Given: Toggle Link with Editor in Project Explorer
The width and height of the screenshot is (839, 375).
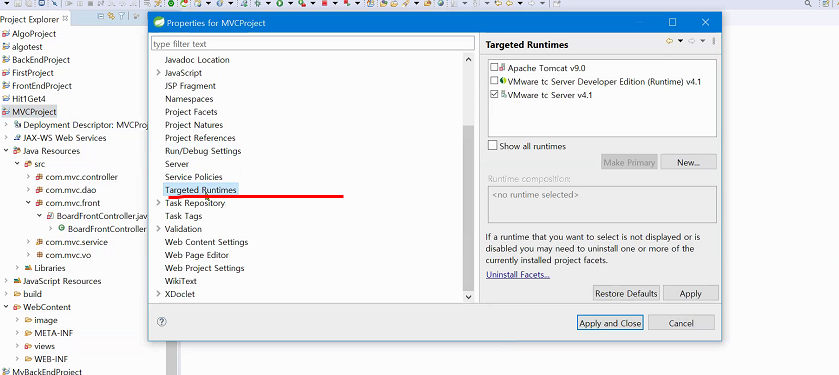Looking at the screenshot, I should pos(111,16).
